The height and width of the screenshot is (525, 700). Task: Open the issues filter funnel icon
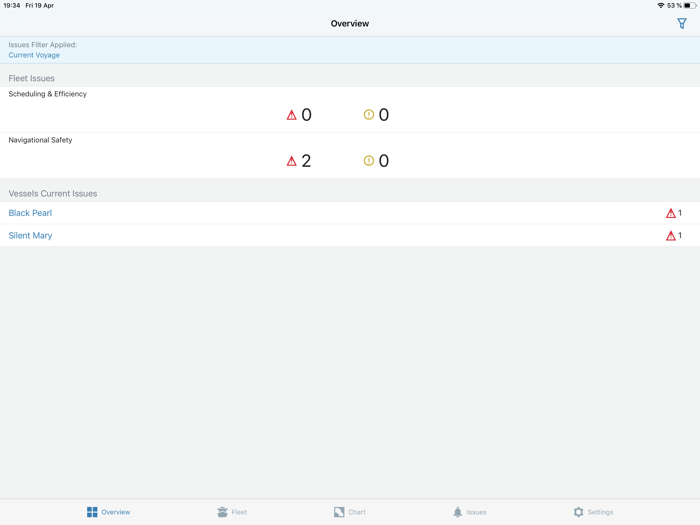682,23
